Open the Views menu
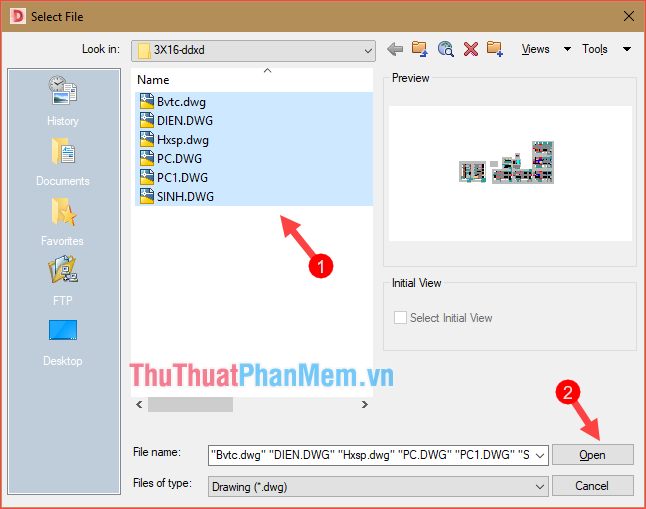Image resolution: width=646 pixels, height=509 pixels. coord(535,49)
